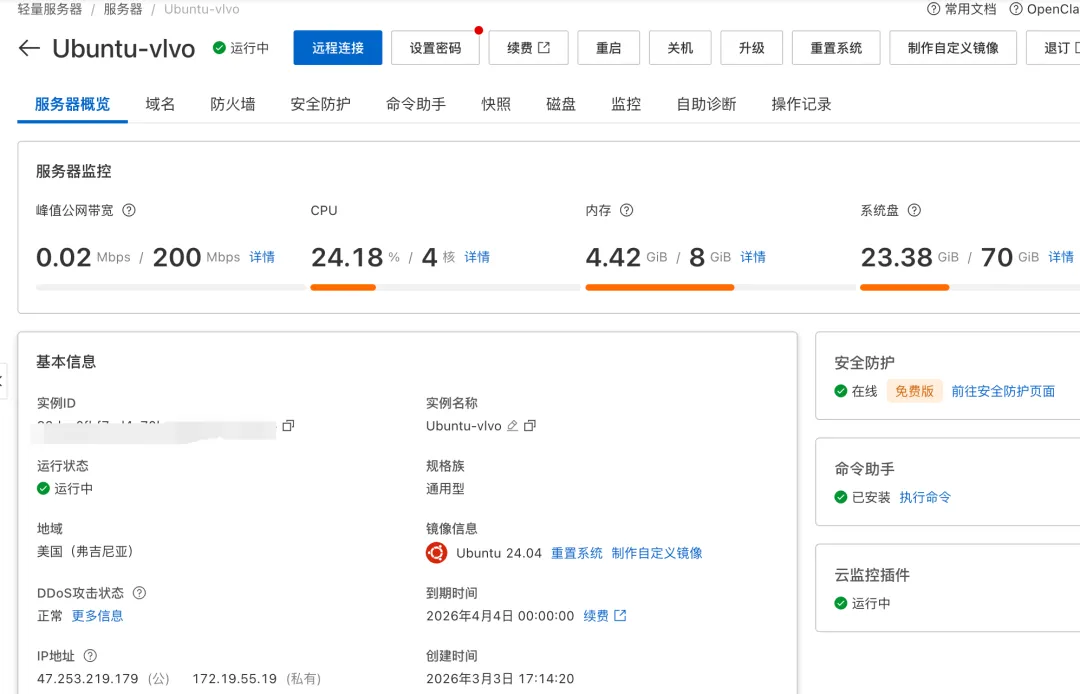Copy the instance name Ubuntu-vlvo
Viewport: 1080px width, 694px height.
tap(530, 425)
